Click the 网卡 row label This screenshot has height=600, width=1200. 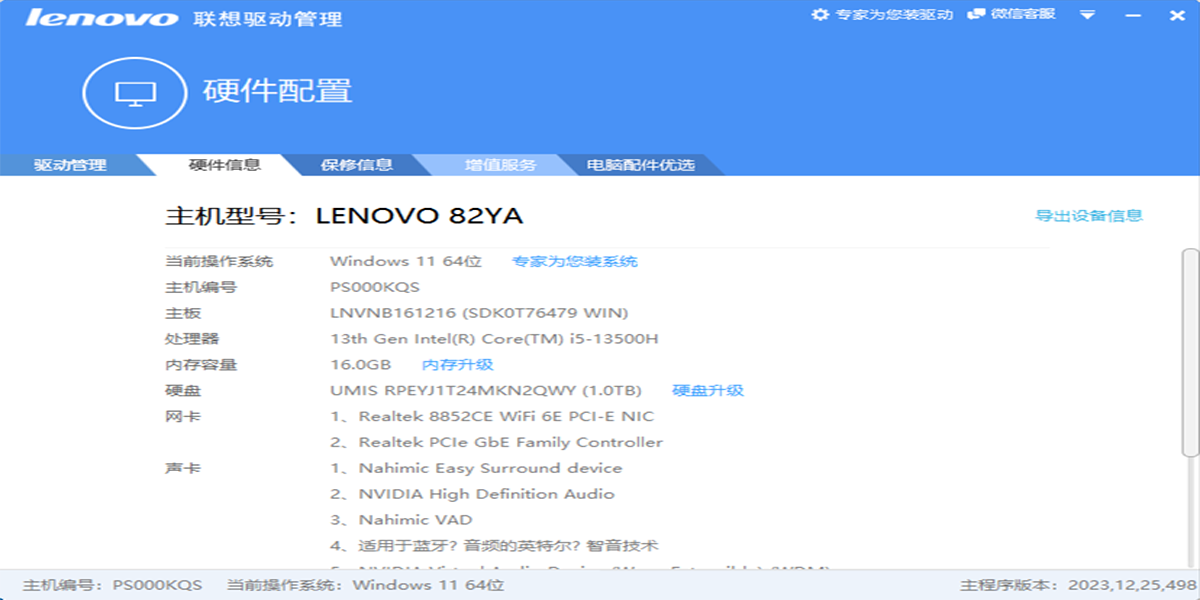click(183, 417)
